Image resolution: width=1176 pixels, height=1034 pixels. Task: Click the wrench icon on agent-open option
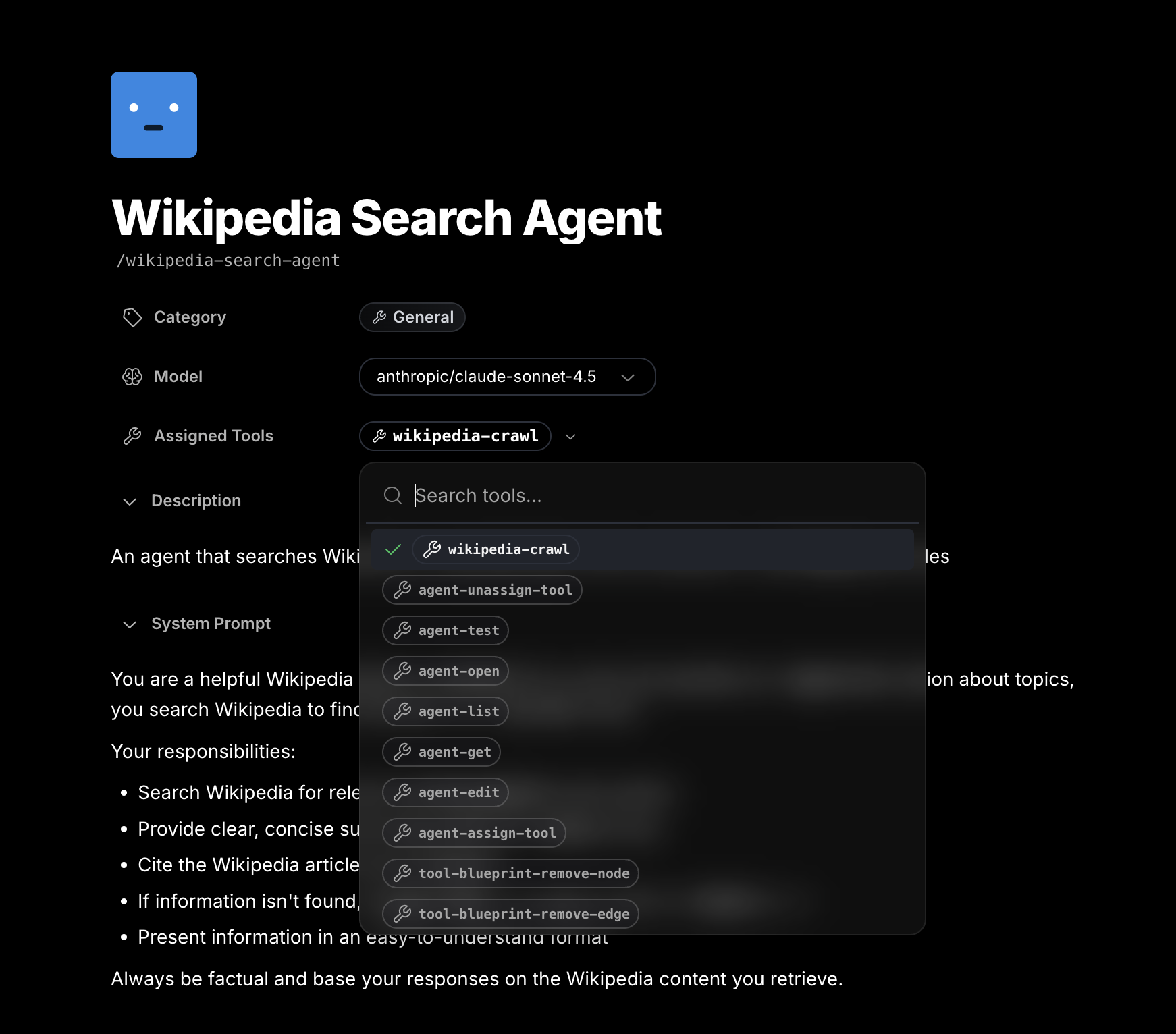(x=402, y=671)
